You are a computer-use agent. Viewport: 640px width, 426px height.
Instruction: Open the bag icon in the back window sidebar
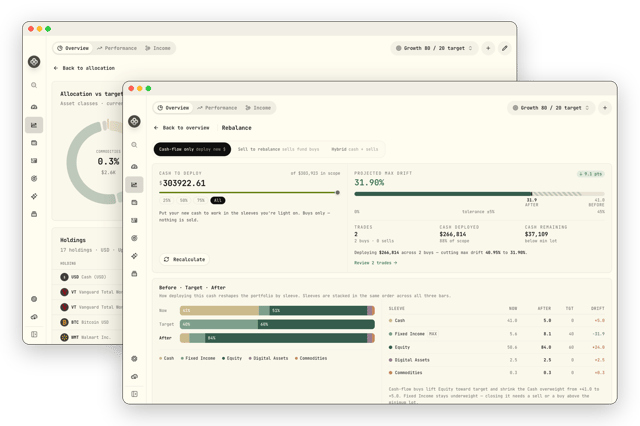tap(34, 214)
